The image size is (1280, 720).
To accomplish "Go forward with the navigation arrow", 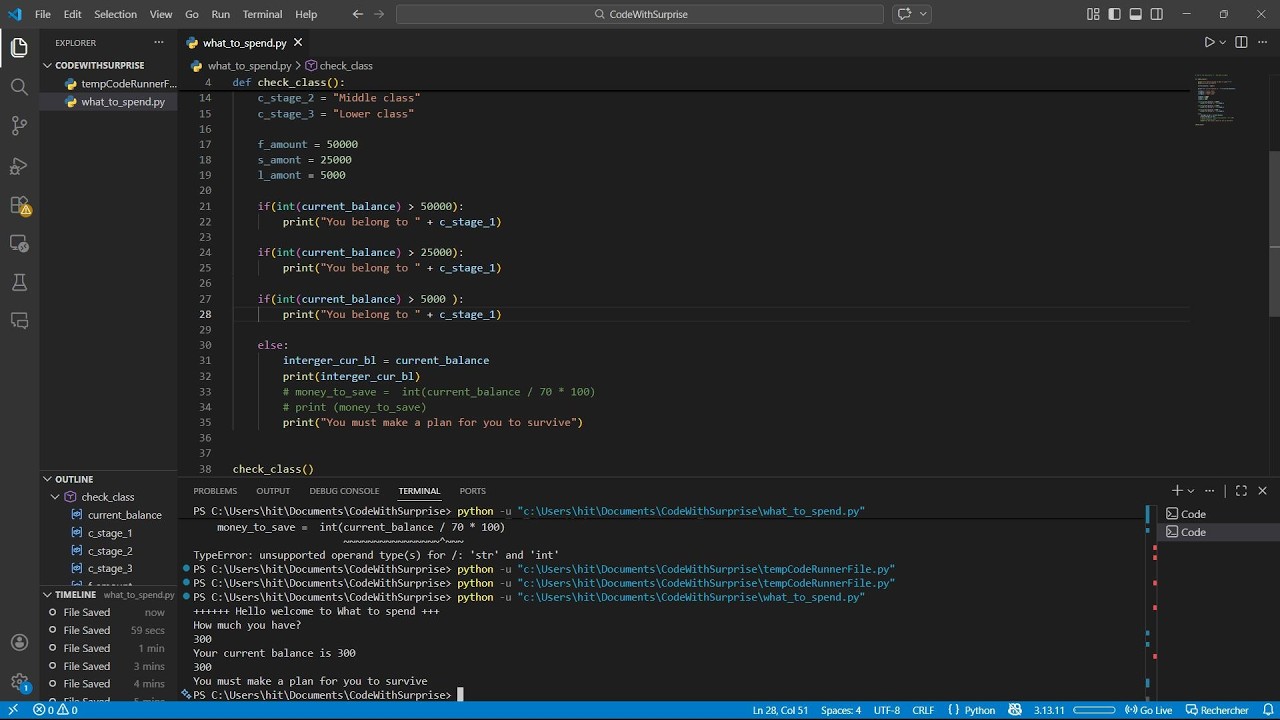I will (379, 14).
